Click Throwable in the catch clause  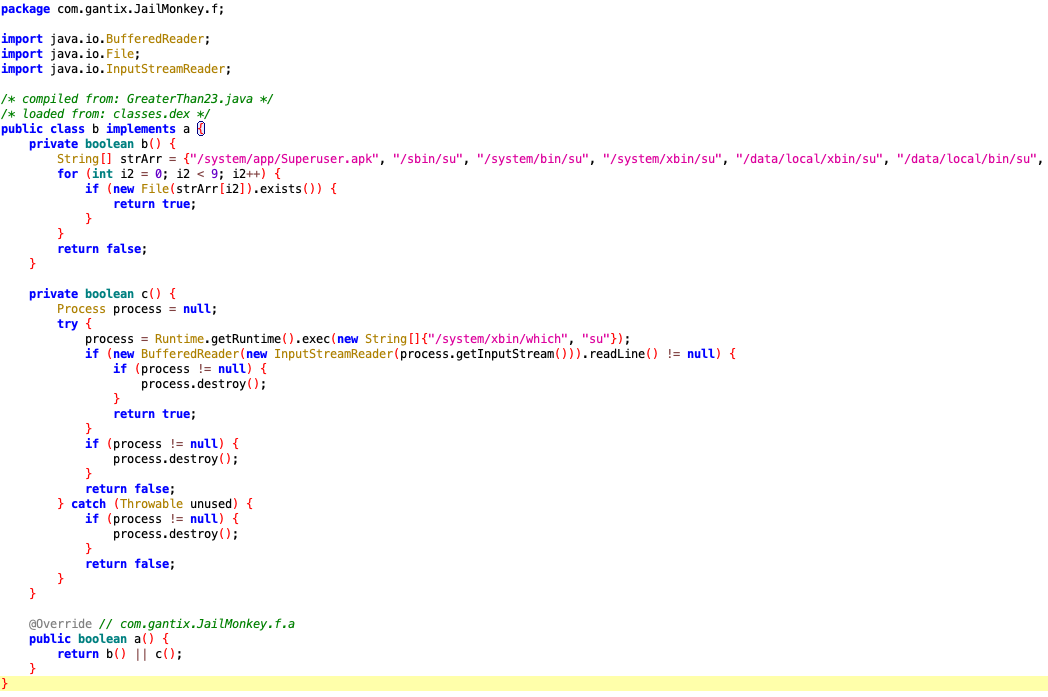151,504
